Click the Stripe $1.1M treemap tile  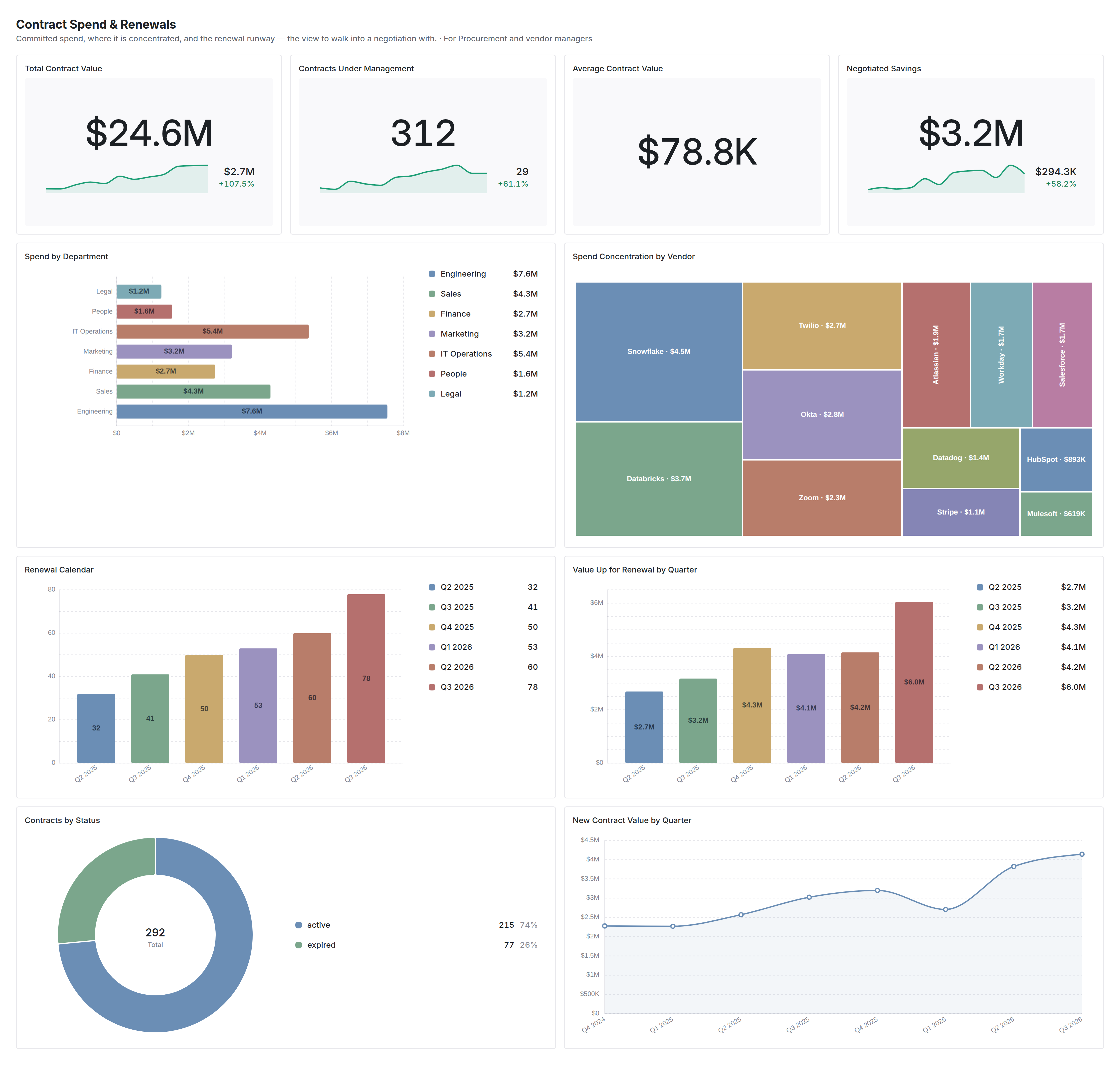point(960,512)
